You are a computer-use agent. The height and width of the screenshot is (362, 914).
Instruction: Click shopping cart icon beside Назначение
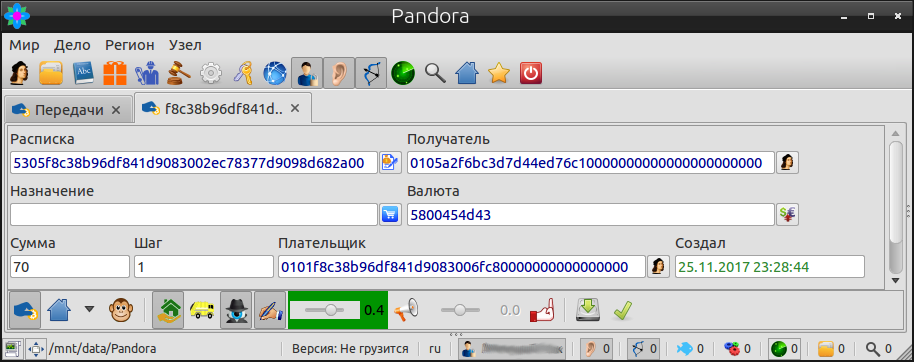pos(389,215)
